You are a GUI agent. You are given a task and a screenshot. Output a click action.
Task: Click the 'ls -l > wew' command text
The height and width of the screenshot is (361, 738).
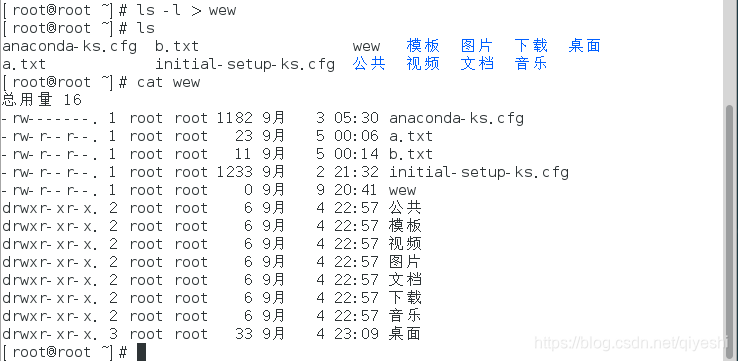(186, 10)
